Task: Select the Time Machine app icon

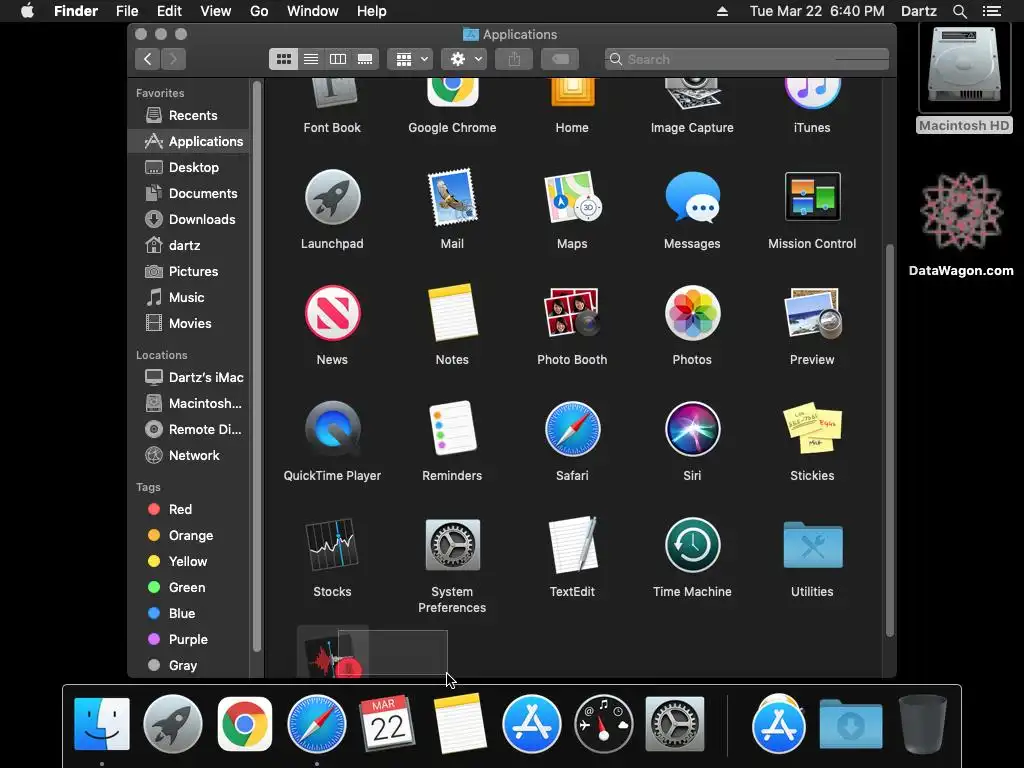Action: [692, 545]
